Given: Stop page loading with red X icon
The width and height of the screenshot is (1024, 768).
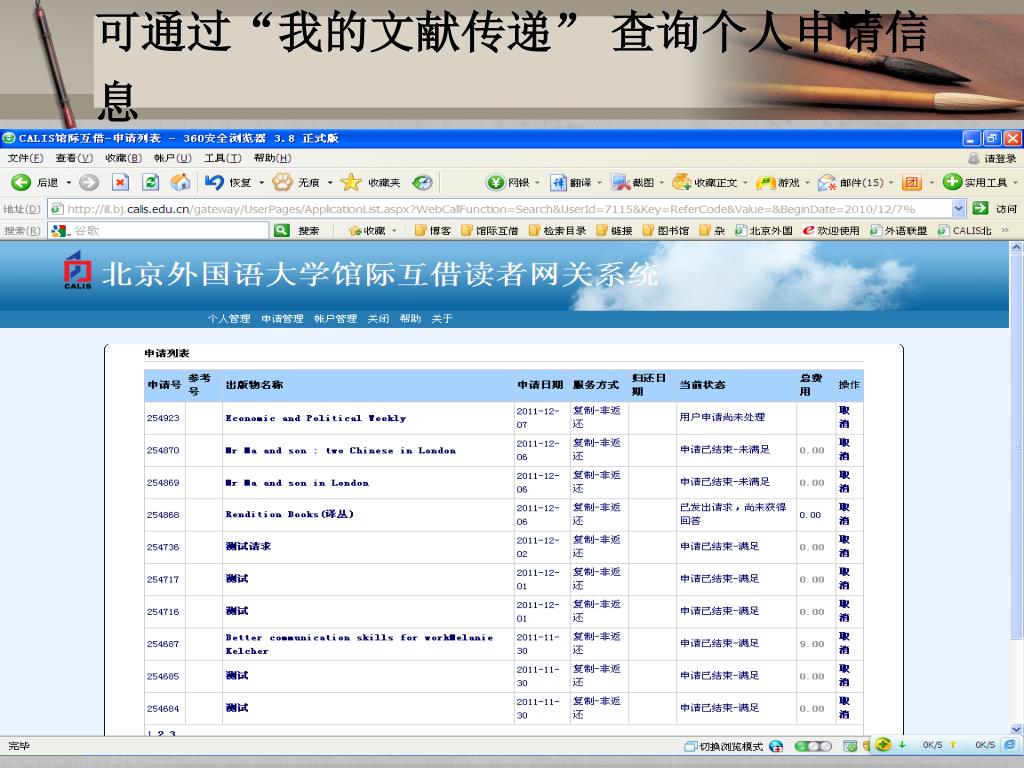Looking at the screenshot, I should [x=120, y=182].
